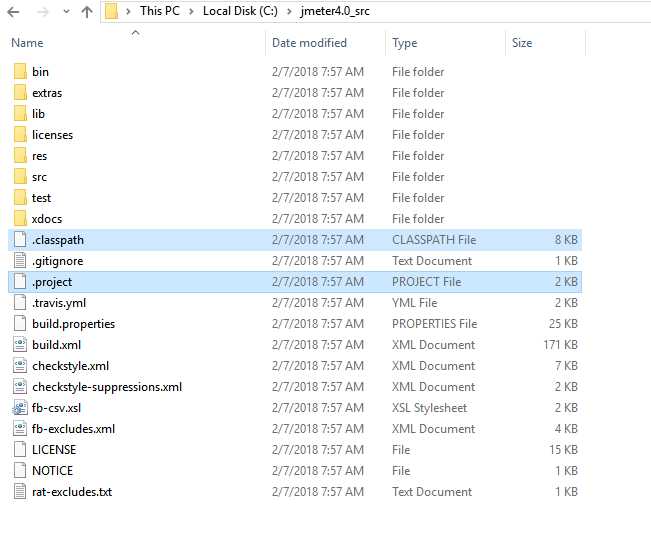Screen dimensions: 651x555
Task: Select the file name '.travis.yml'
Action: click(x=59, y=303)
